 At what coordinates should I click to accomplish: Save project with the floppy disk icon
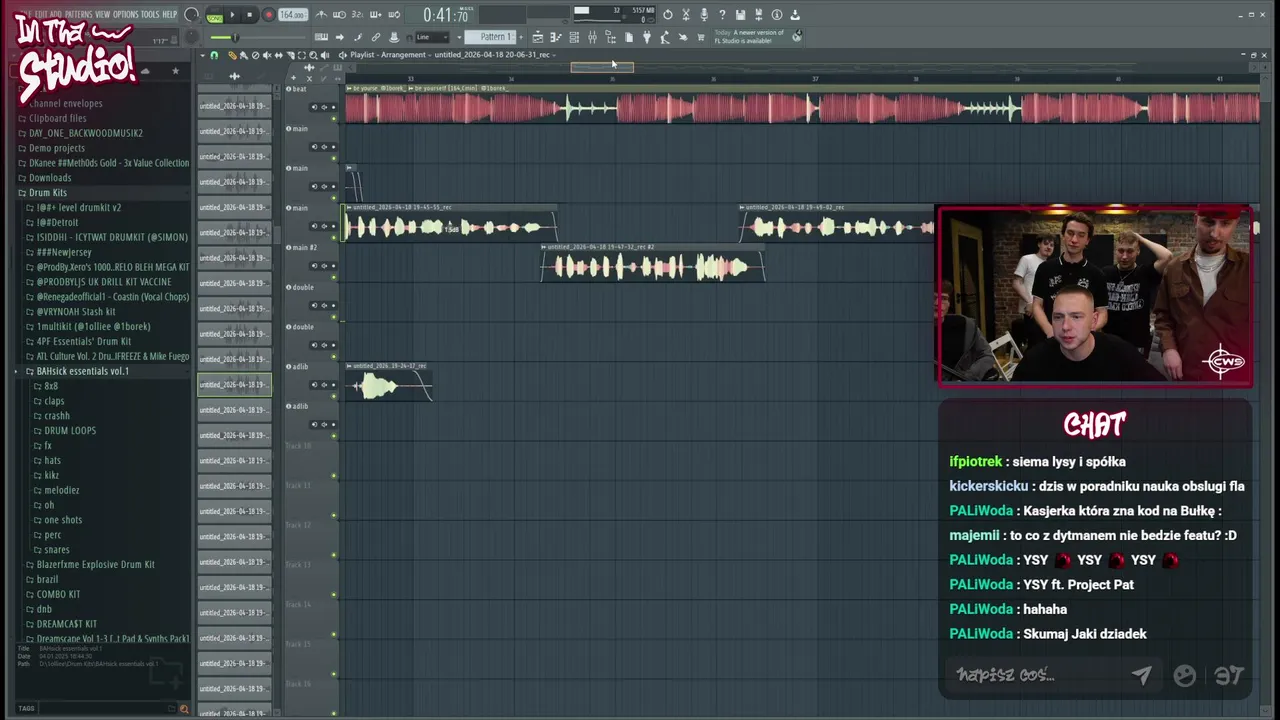click(x=740, y=15)
